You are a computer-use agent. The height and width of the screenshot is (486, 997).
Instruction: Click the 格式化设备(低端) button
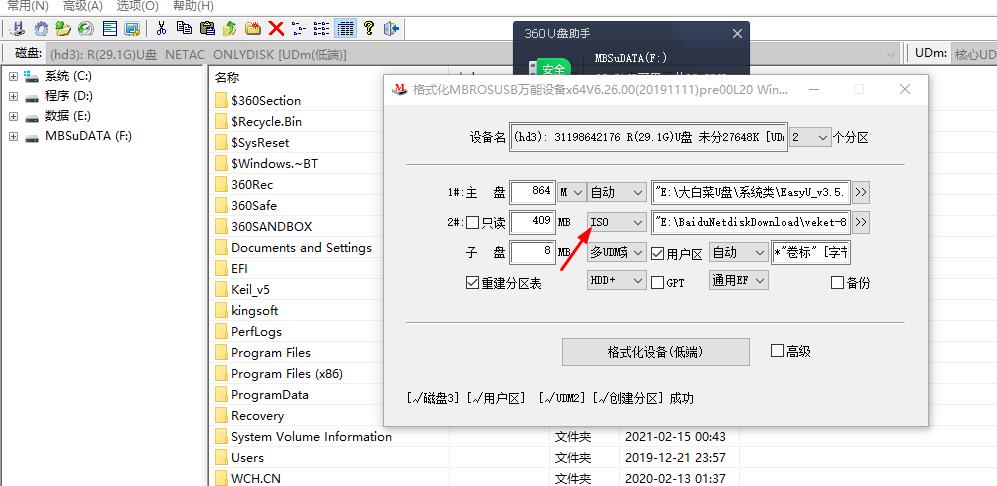(656, 352)
